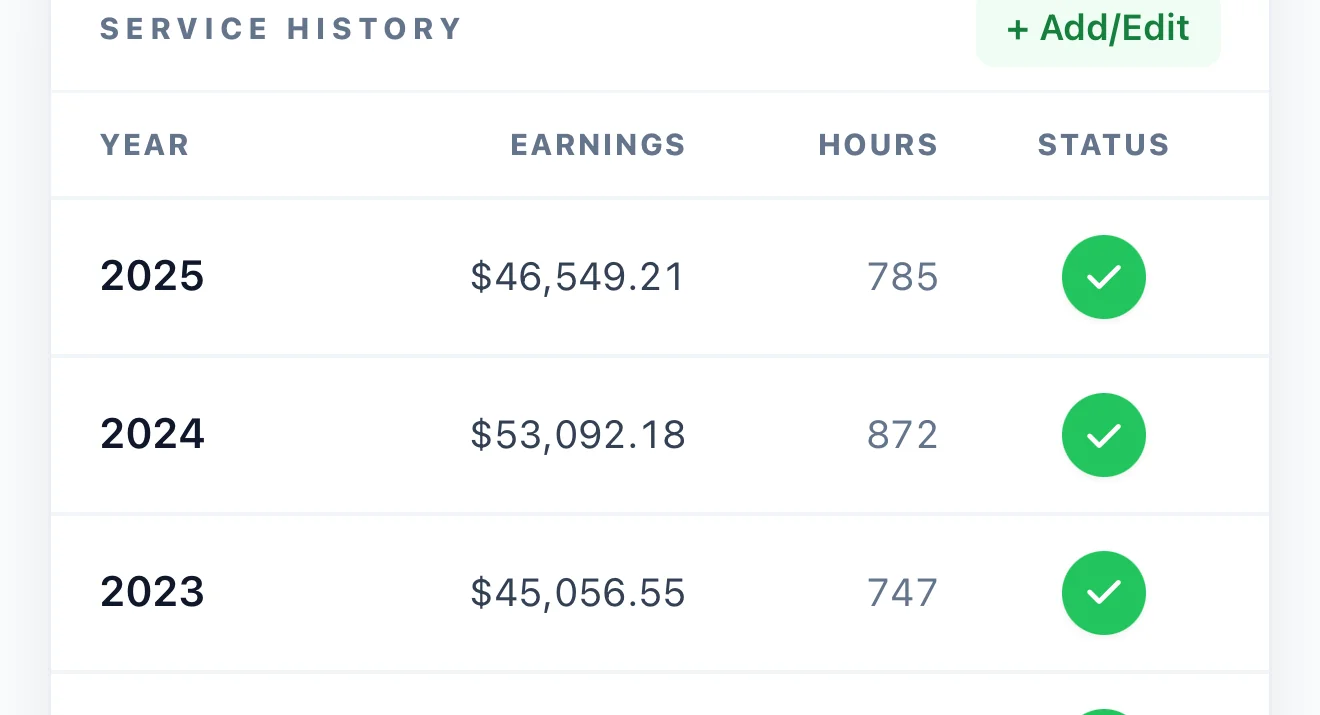Click the SERVICE HISTORY section heading

click(x=281, y=29)
